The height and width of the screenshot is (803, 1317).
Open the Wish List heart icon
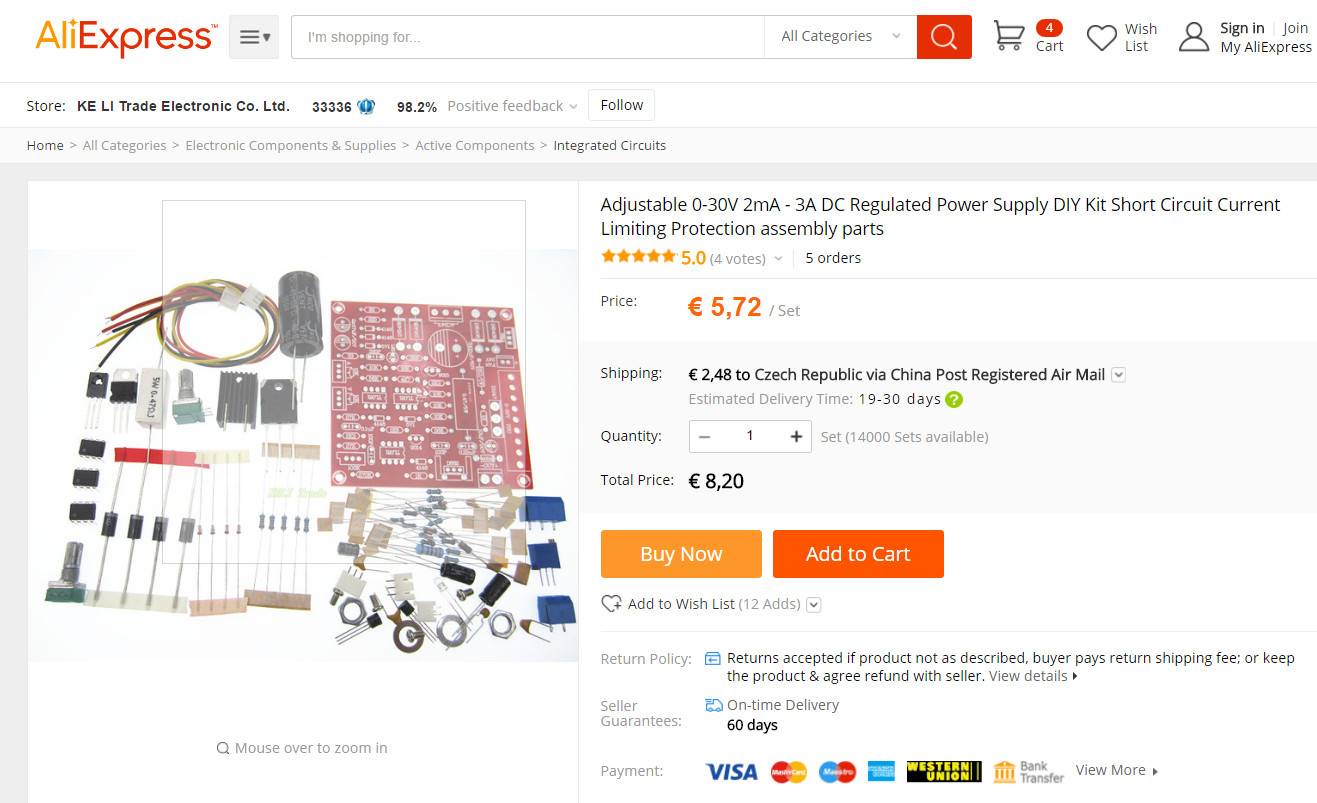1102,38
